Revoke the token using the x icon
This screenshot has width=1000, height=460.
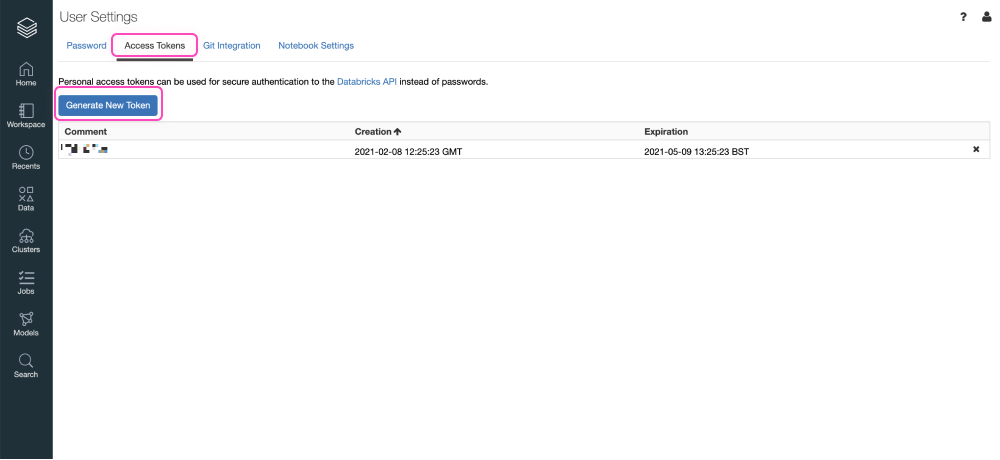(x=976, y=150)
